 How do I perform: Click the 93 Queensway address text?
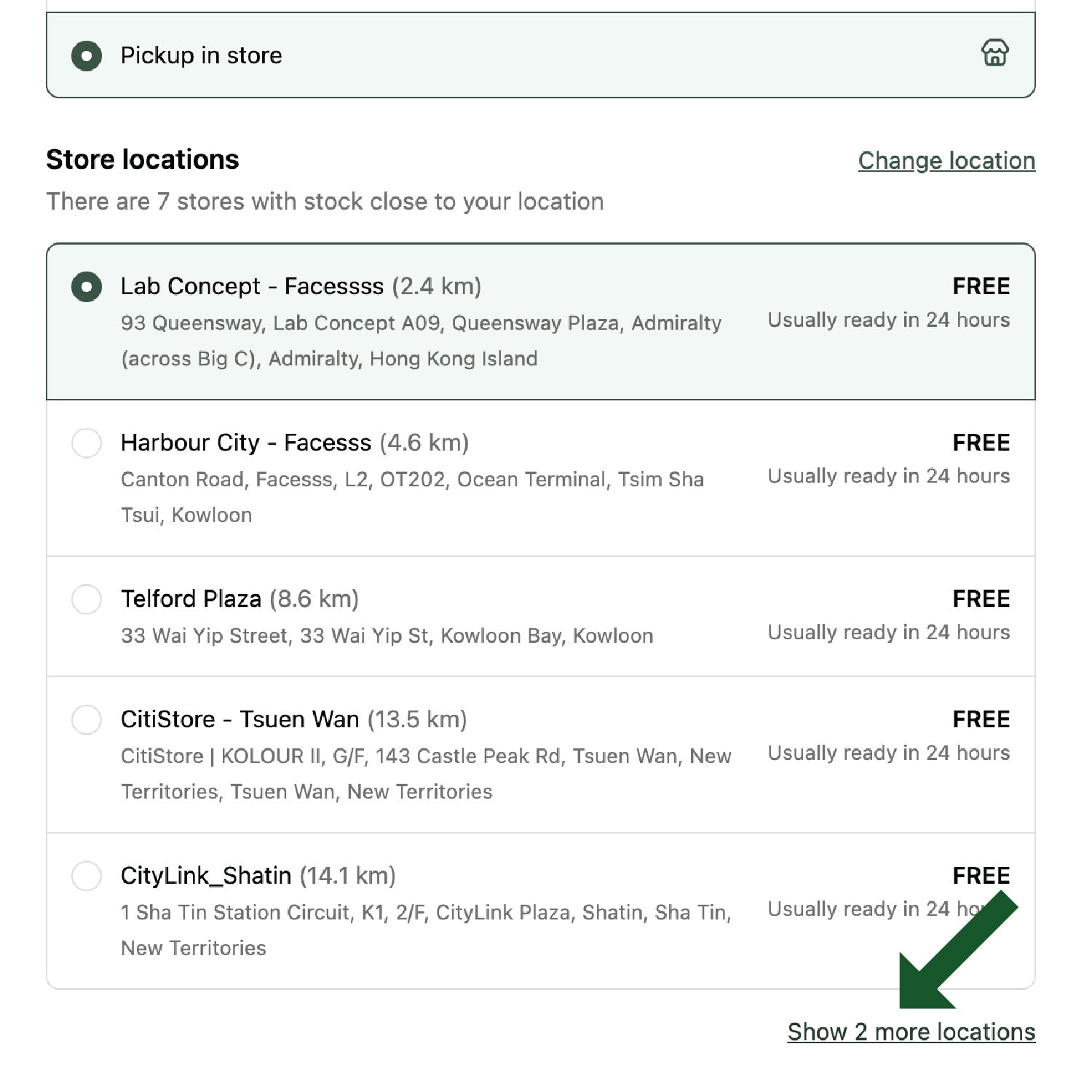422,341
